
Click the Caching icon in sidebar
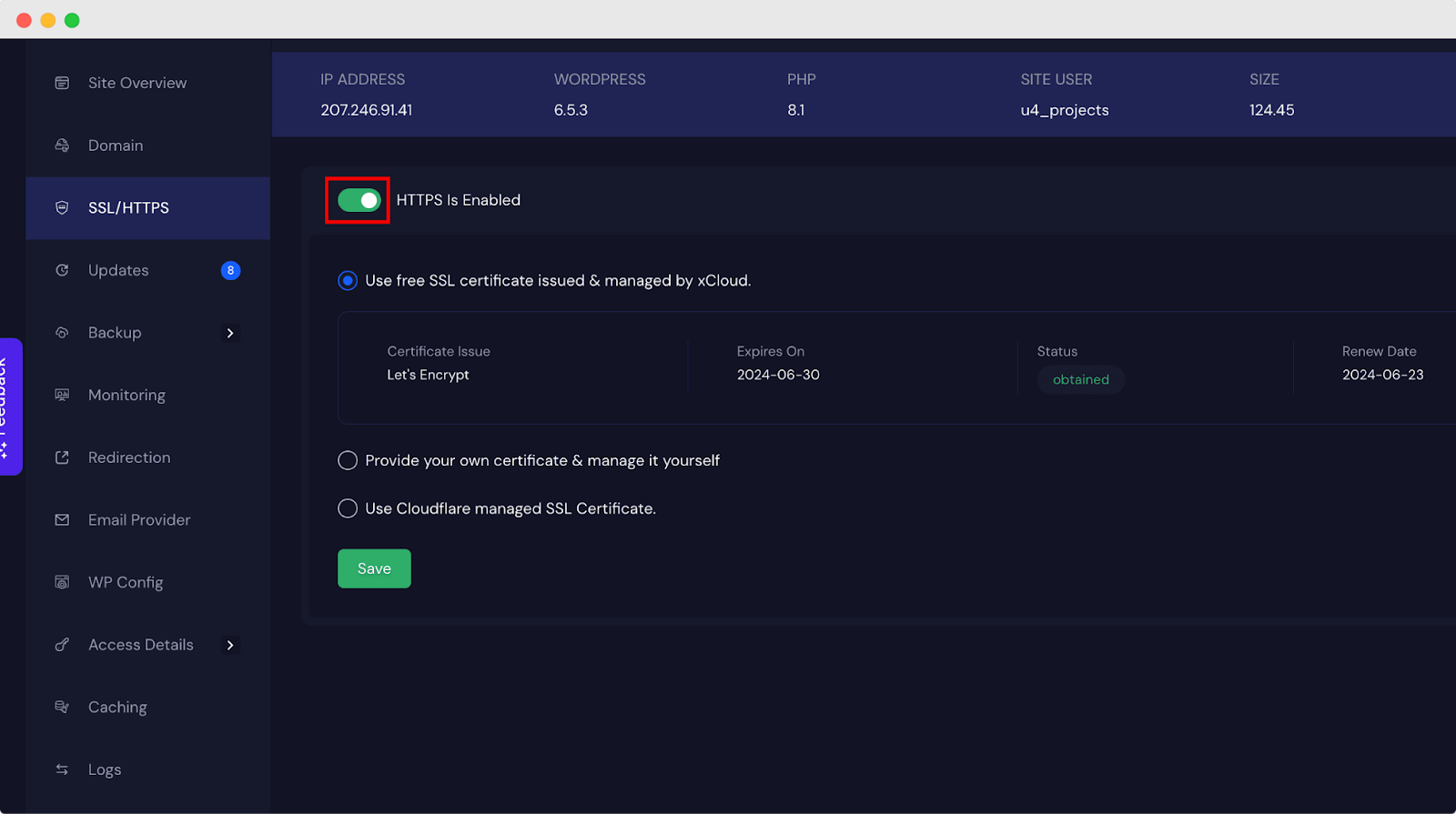[x=62, y=707]
